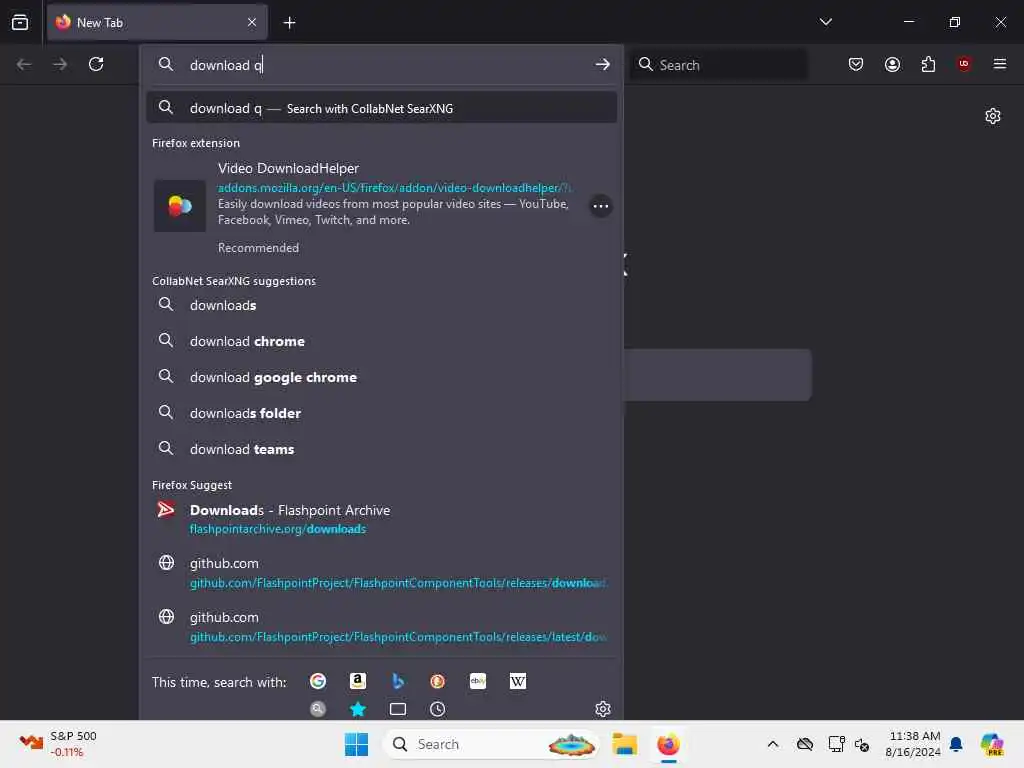Select the 'downloads' suggestion

pyautogui.click(x=381, y=305)
